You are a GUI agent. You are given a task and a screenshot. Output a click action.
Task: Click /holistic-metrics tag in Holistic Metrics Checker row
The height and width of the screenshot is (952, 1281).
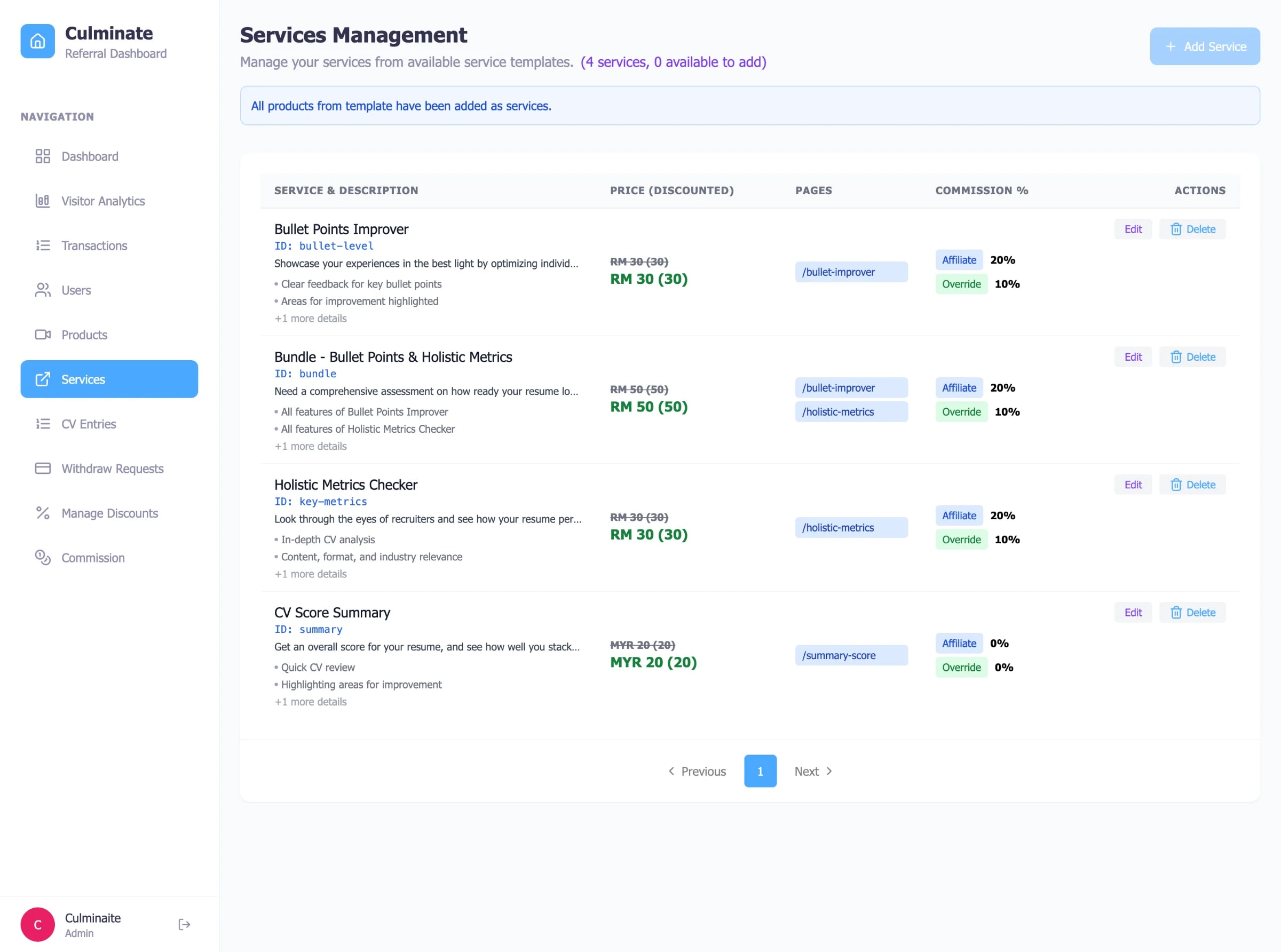851,528
